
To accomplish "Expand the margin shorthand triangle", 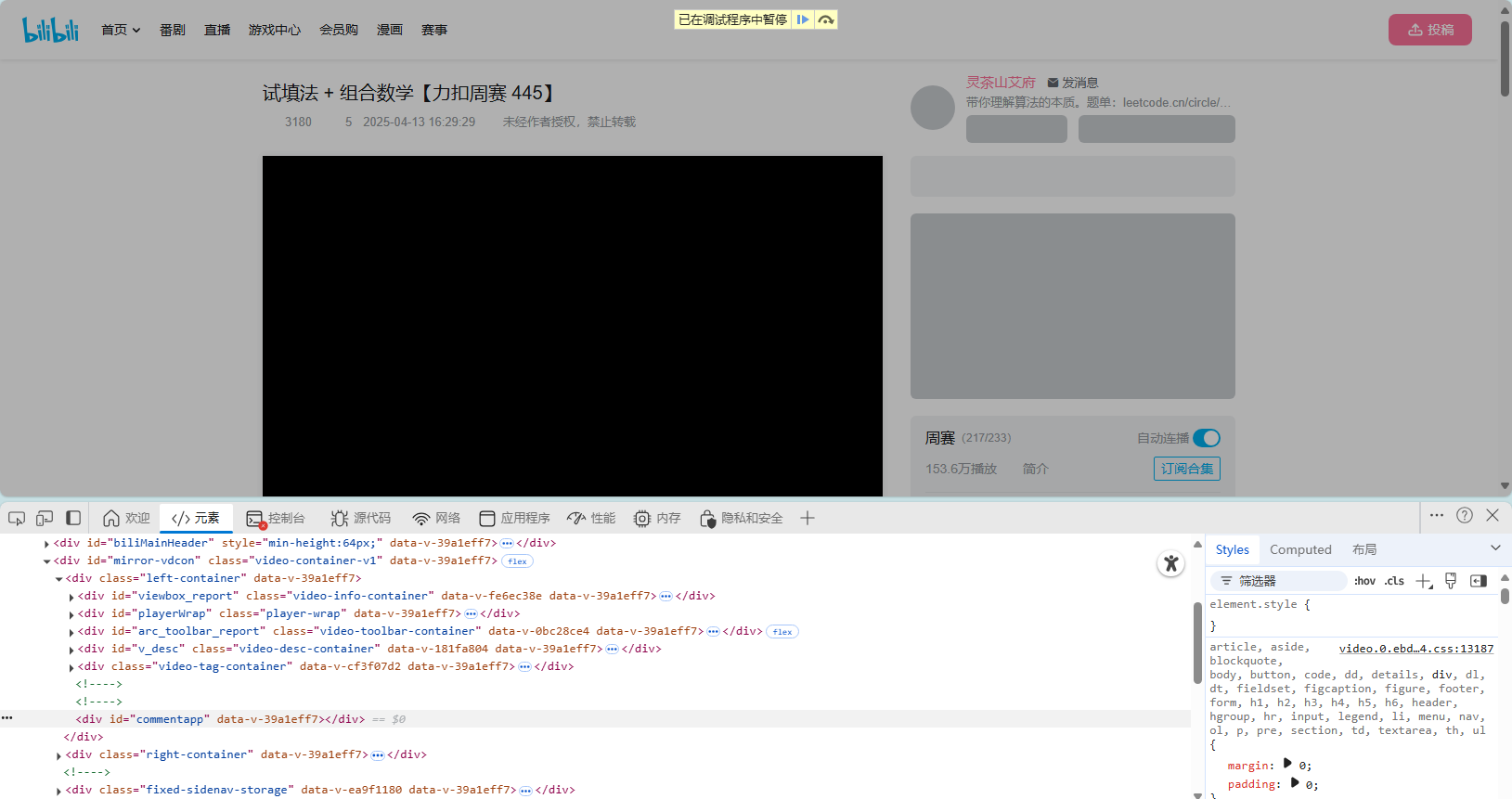I will [x=1287, y=763].
